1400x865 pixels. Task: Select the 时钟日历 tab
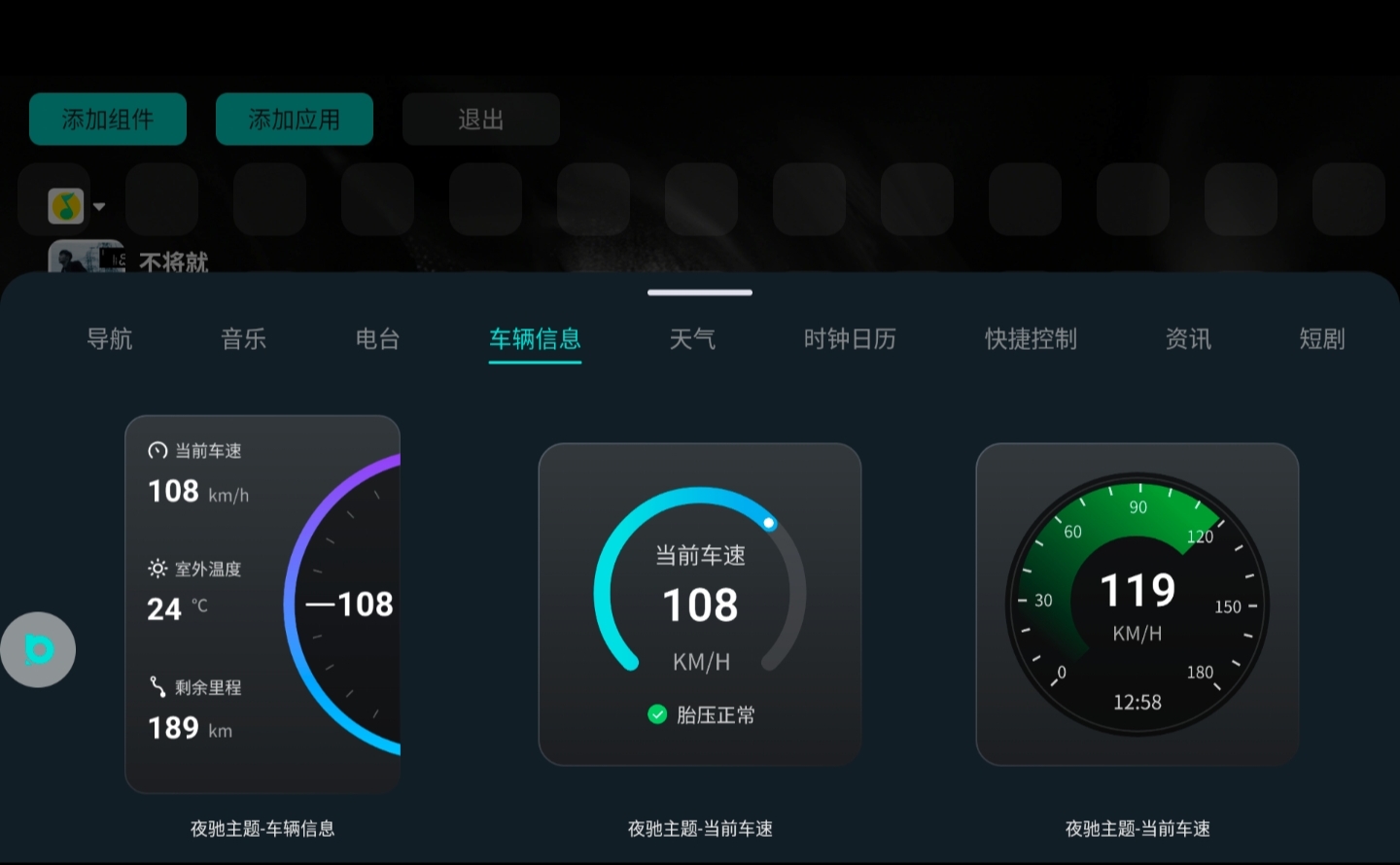[850, 339]
